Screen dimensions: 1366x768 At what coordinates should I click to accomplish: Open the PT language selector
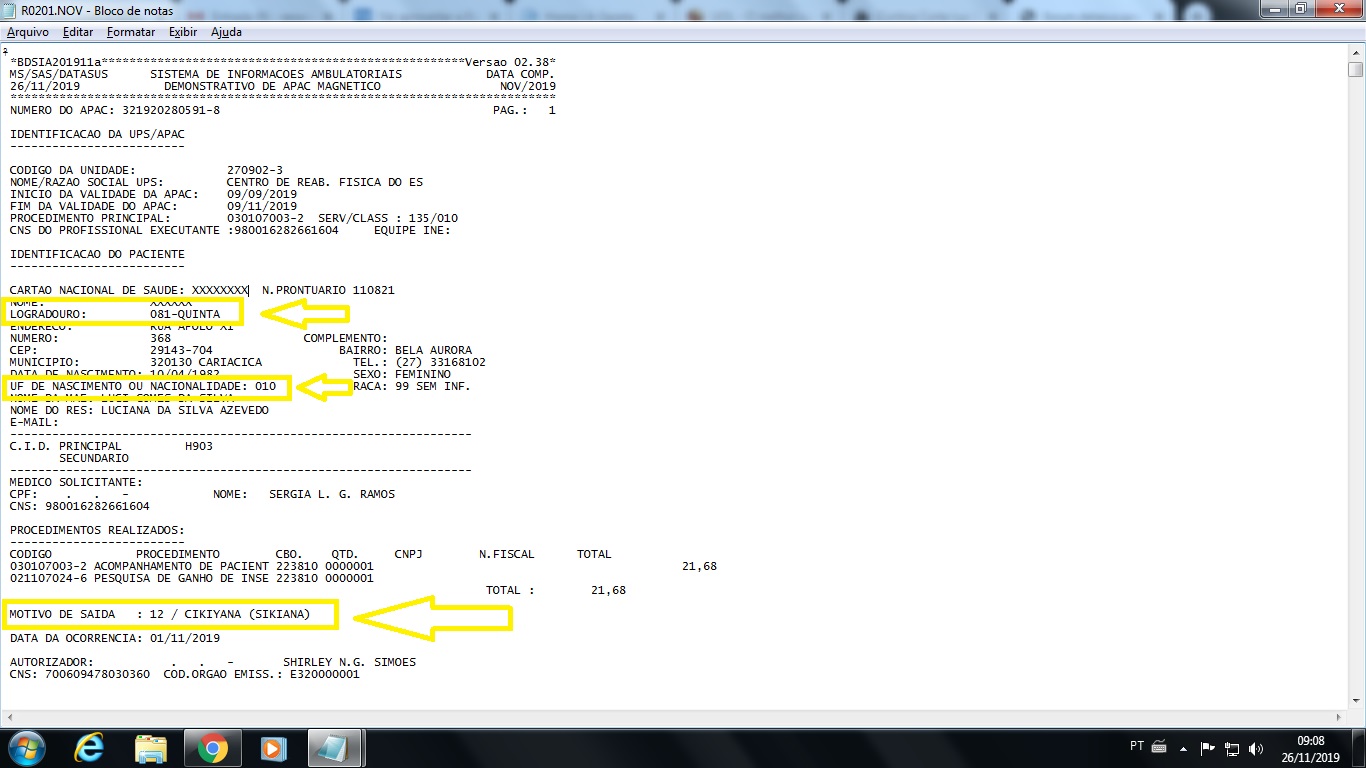1137,746
